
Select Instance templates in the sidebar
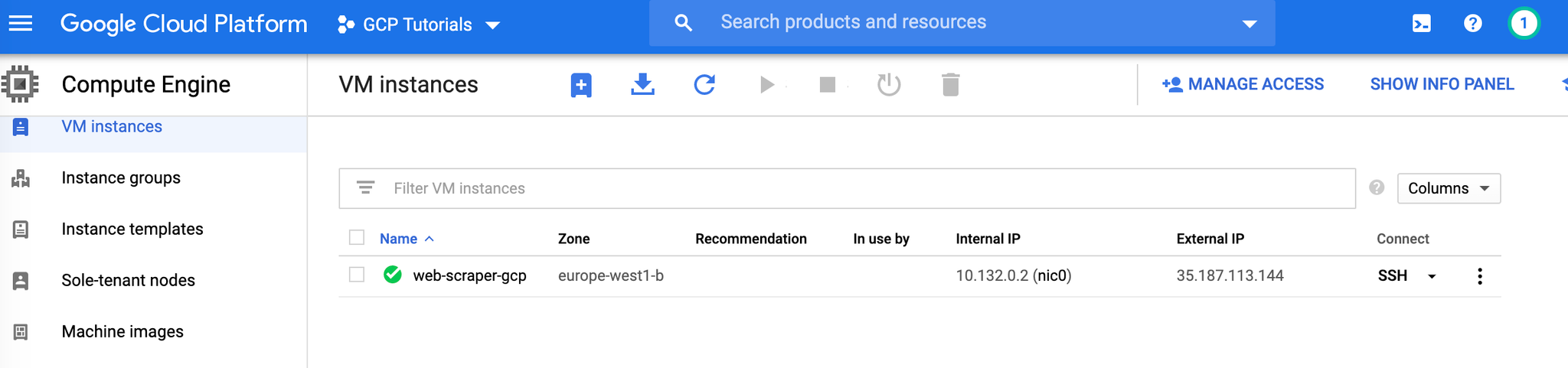tap(132, 229)
